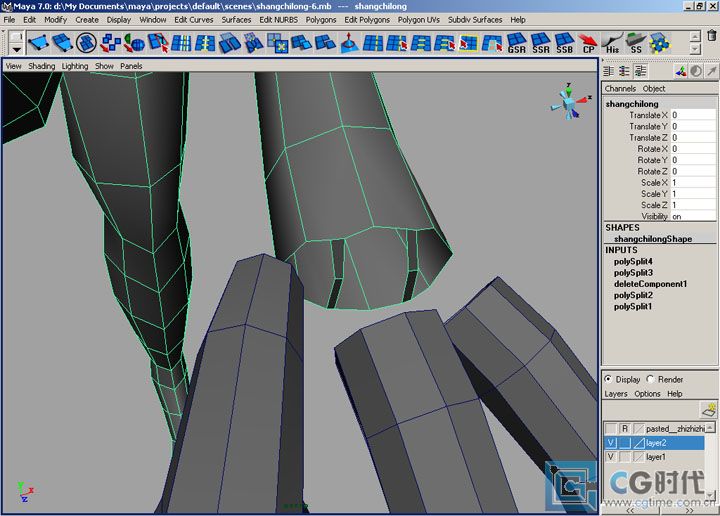The image size is (720, 516).
Task: Toggle visibility box of layer2
Action: click(x=611, y=443)
